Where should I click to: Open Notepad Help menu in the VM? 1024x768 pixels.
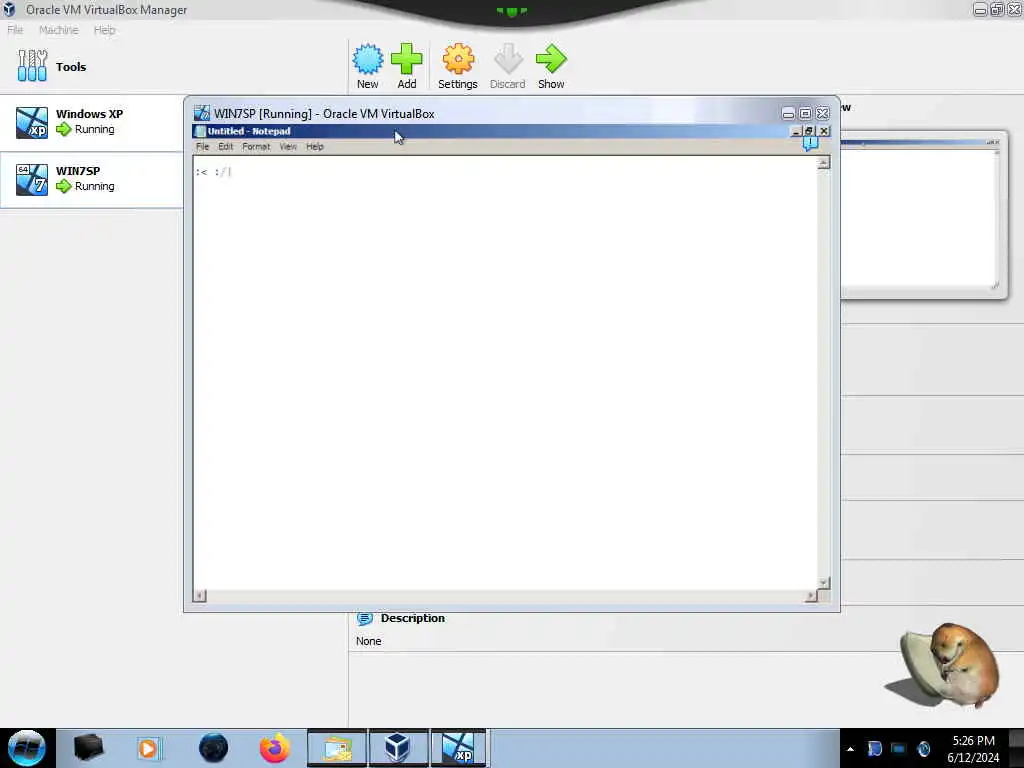(315, 146)
